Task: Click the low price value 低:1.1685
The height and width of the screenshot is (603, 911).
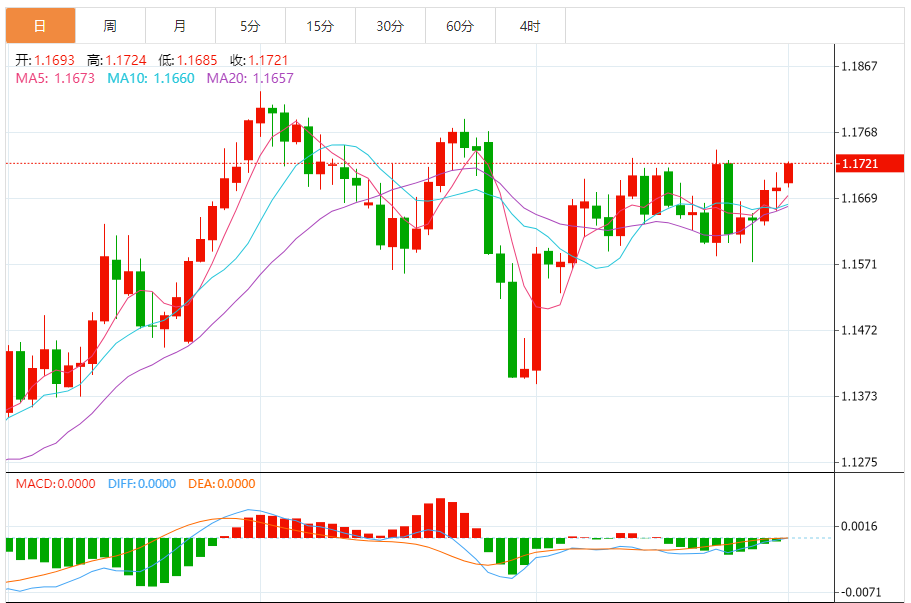Action: [188, 60]
